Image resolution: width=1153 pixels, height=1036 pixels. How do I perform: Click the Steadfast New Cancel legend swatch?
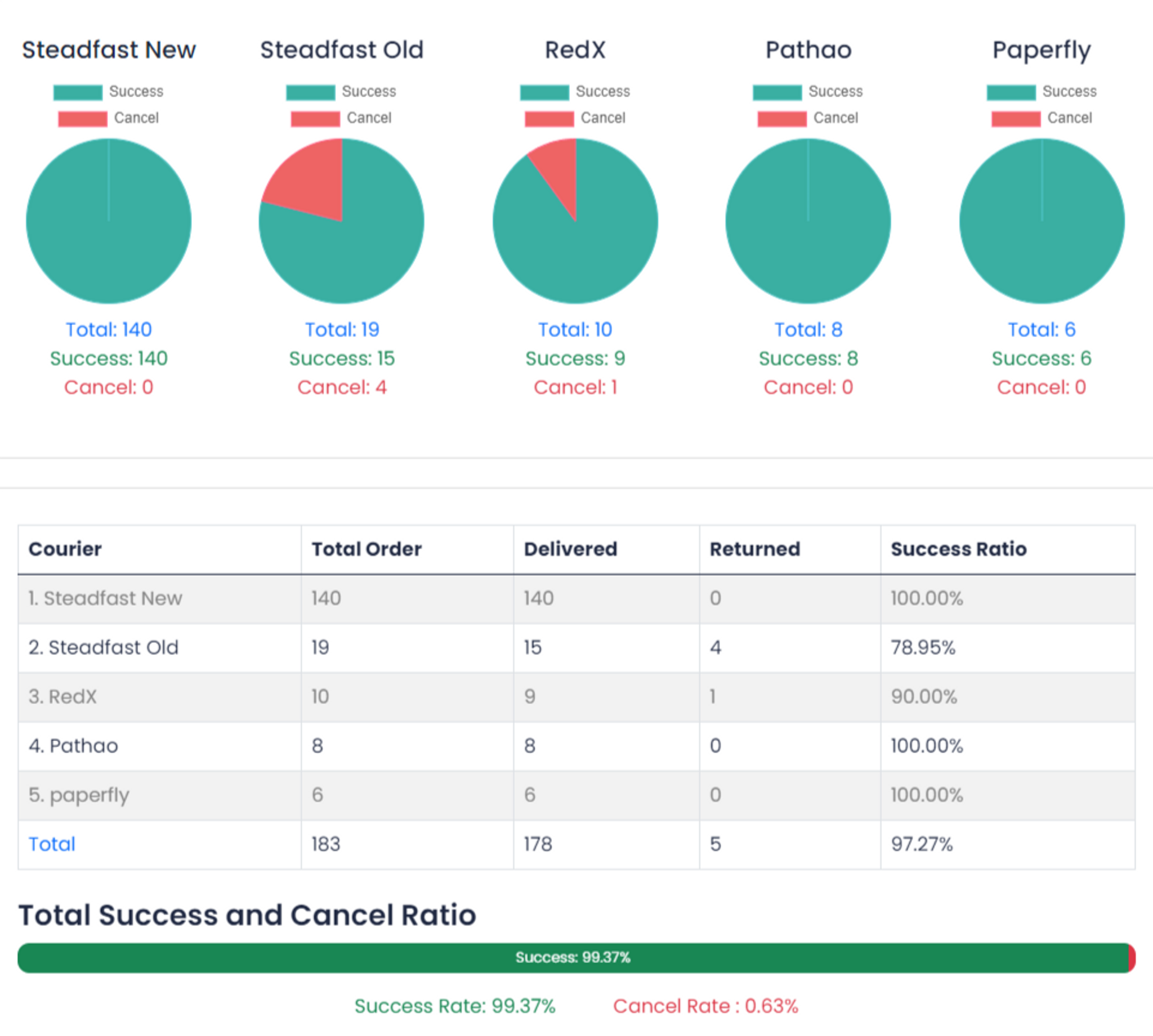click(83, 118)
